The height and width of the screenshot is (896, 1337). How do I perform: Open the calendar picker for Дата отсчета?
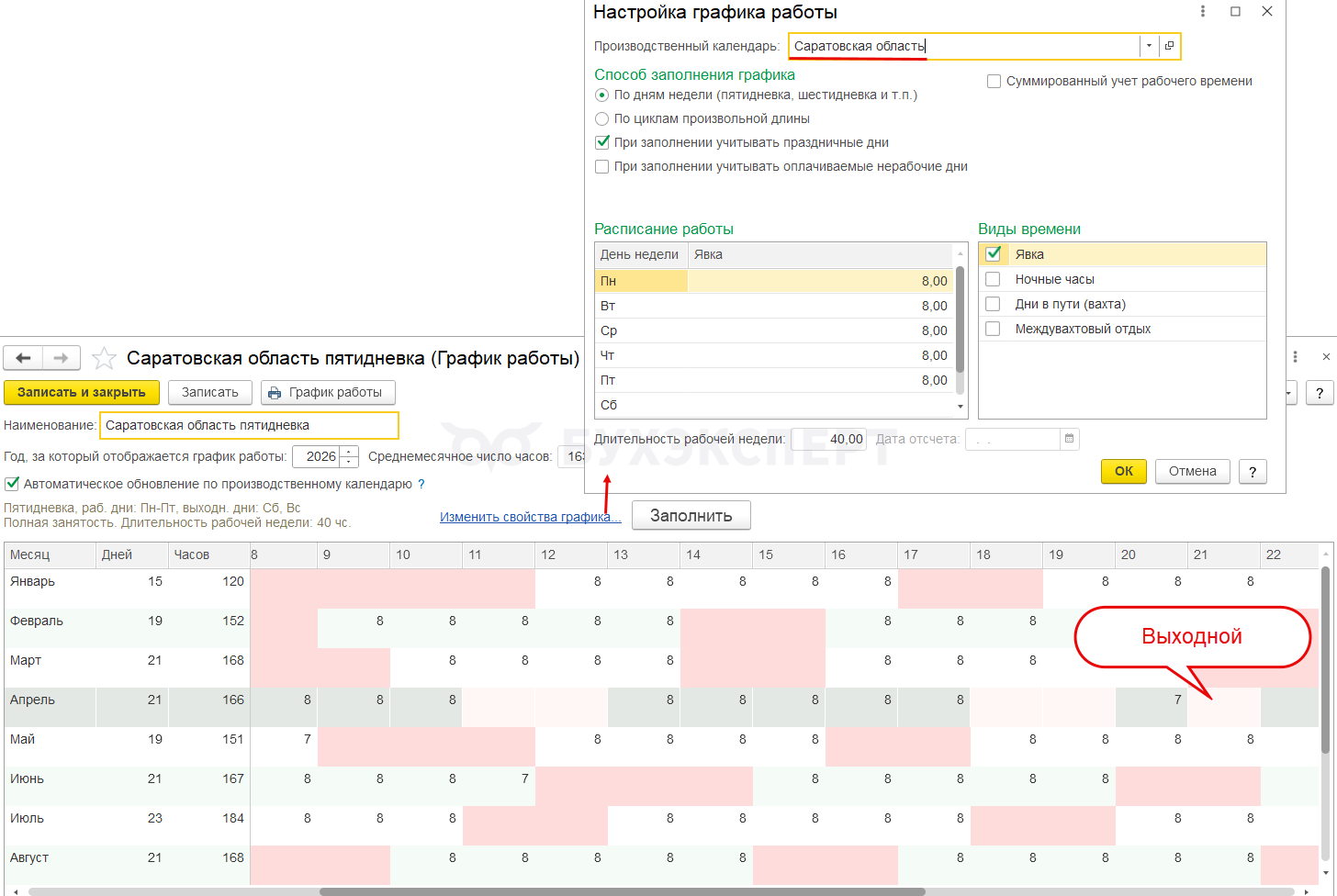tap(1069, 439)
